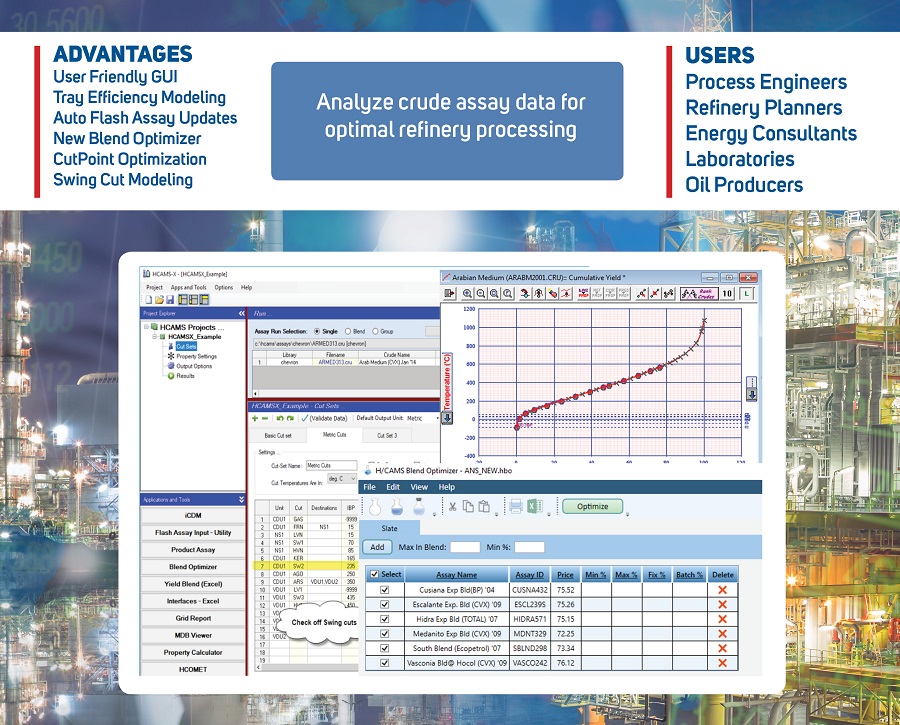Viewport: 900px width, 725px height.
Task: Uncheck the South Blend (Ecopetrol) '07 checkbox
Action: [x=385, y=648]
